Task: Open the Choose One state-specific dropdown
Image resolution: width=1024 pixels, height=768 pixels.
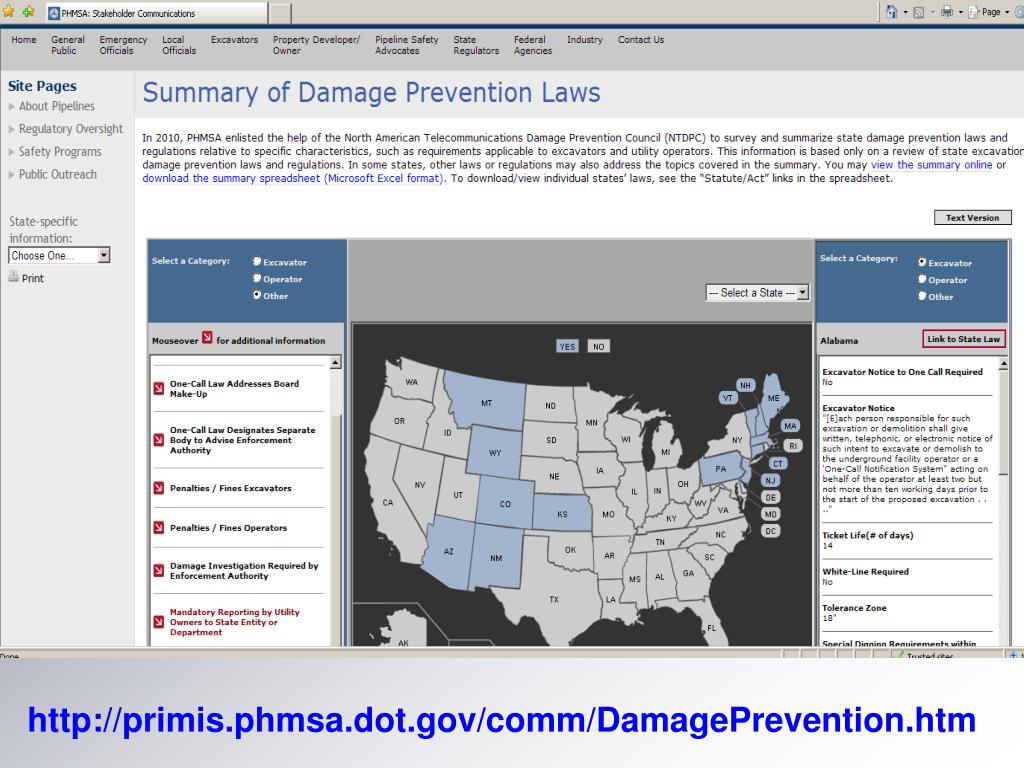Action: point(59,255)
